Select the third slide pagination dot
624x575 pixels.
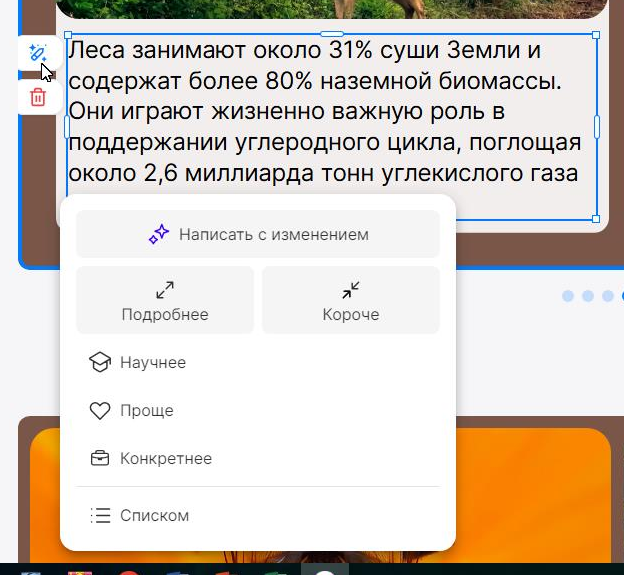pyautogui.click(x=608, y=296)
